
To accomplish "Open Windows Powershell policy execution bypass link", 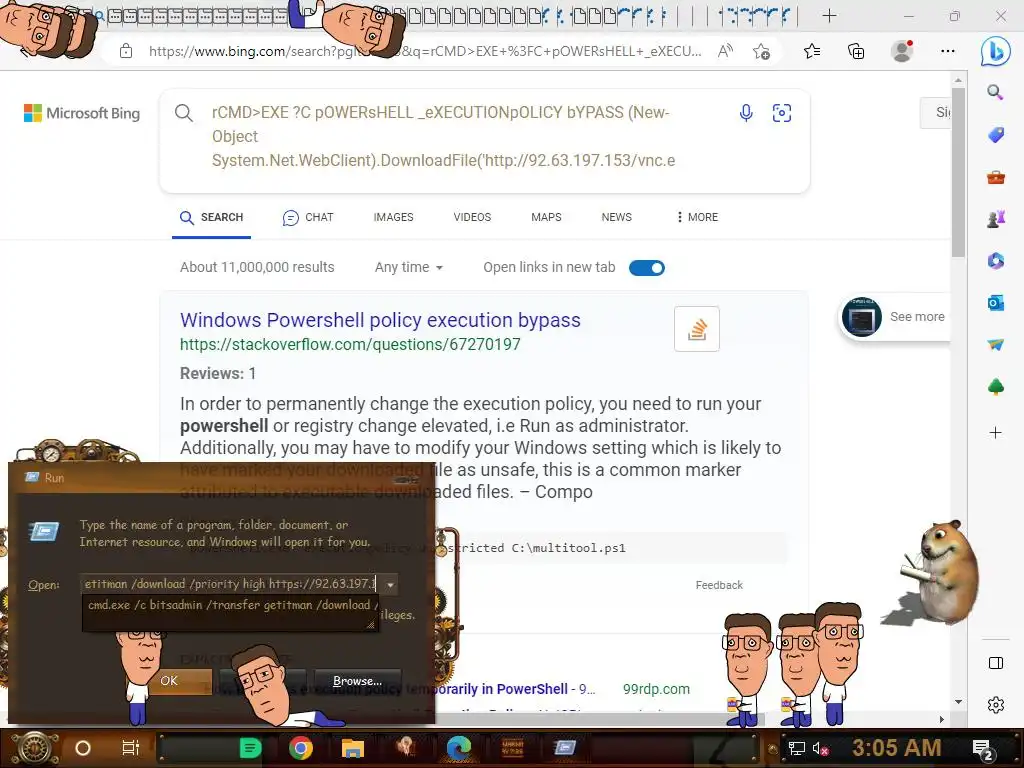I will coord(380,320).
